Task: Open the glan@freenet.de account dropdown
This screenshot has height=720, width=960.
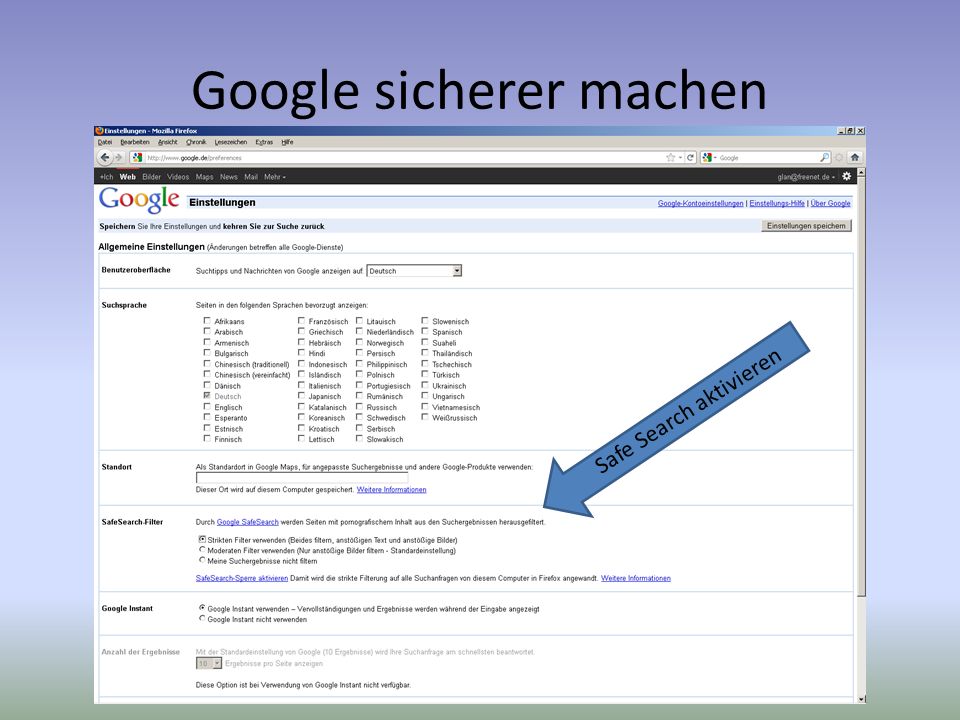Action: (806, 177)
